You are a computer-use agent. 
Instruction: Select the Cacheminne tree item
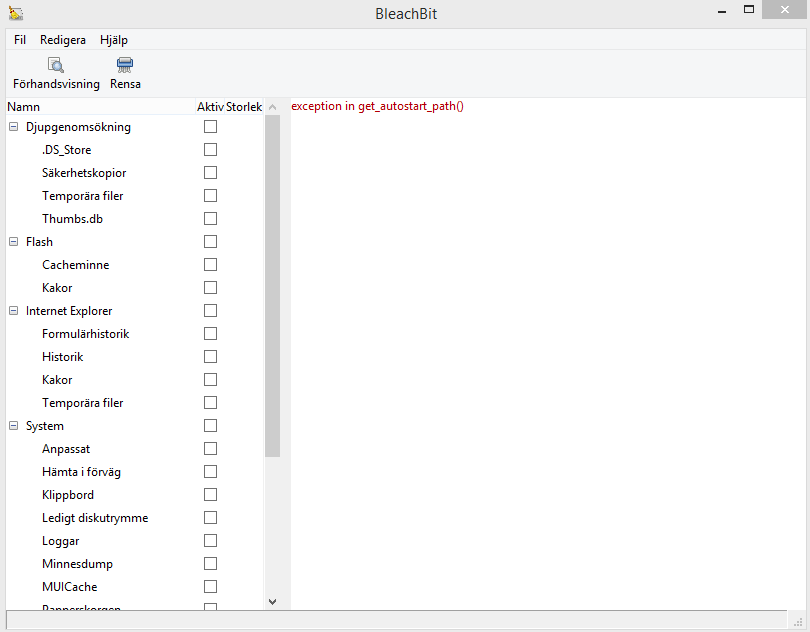75,265
